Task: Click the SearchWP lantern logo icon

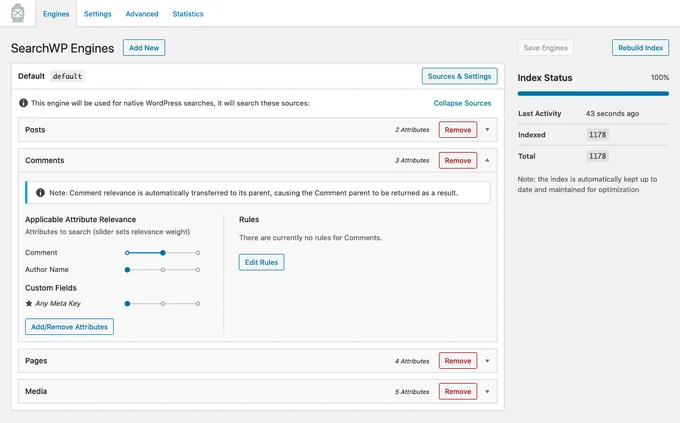Action: [18, 13]
